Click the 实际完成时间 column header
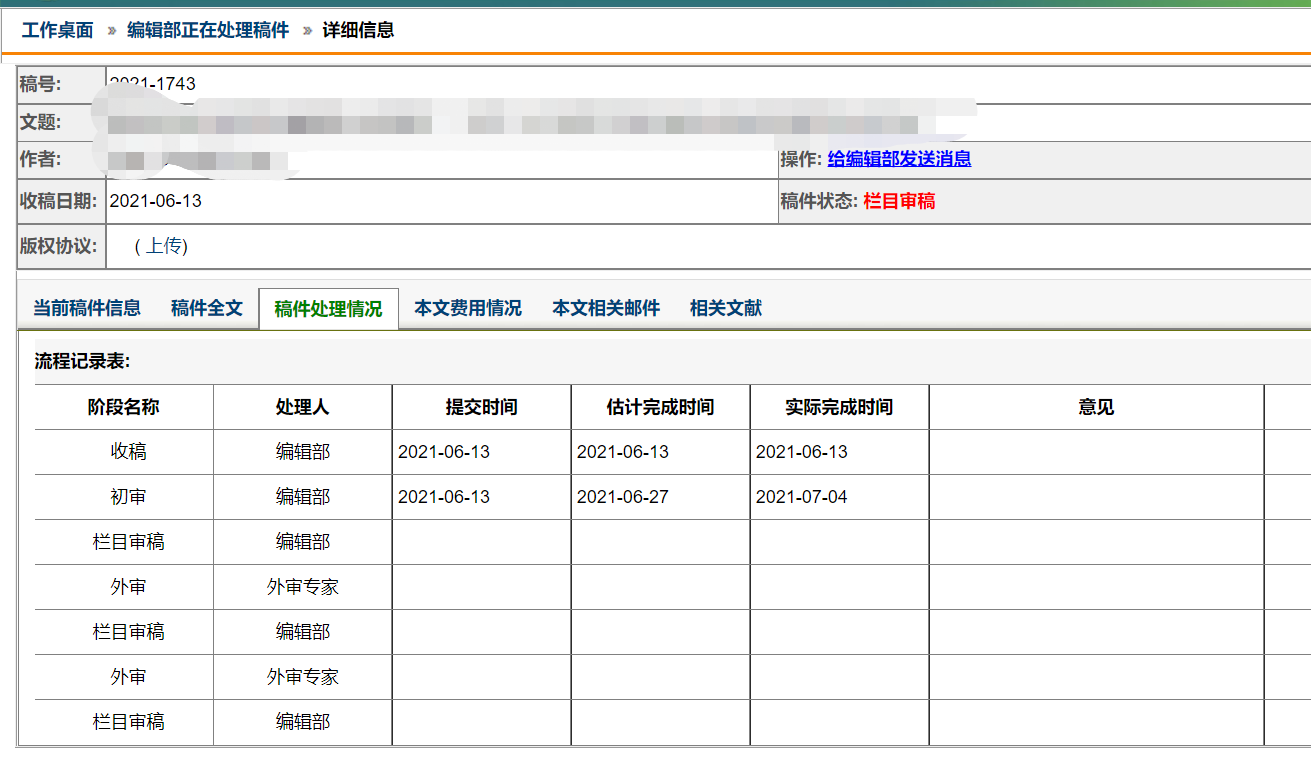The image size is (1311, 762). 839,407
